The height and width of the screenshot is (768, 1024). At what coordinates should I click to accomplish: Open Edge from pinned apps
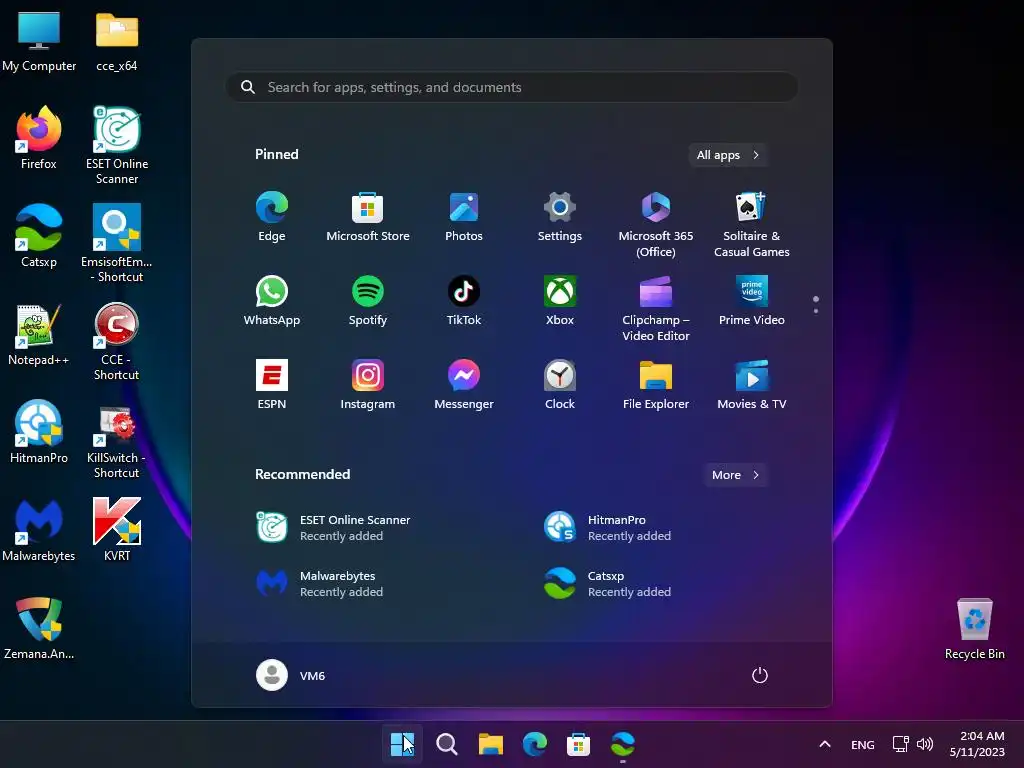(272, 217)
